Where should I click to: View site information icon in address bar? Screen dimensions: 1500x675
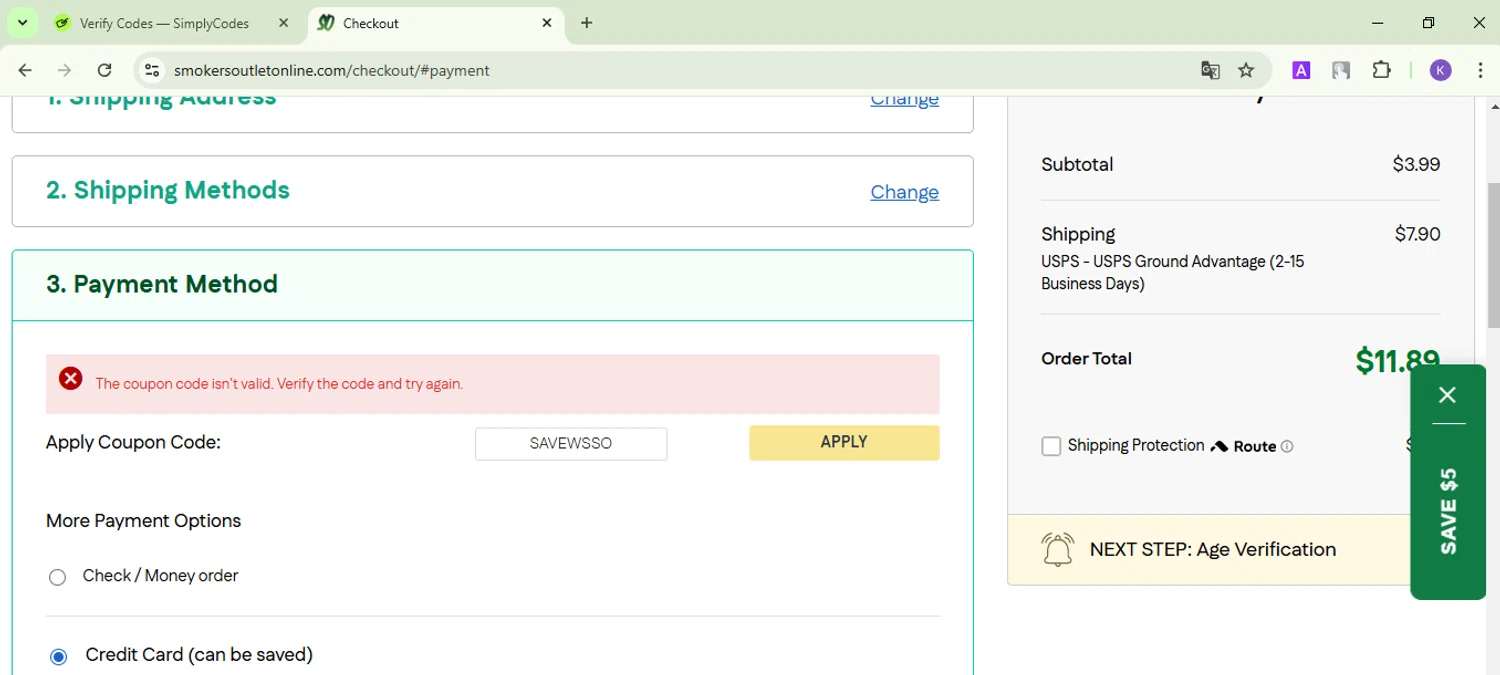point(152,70)
